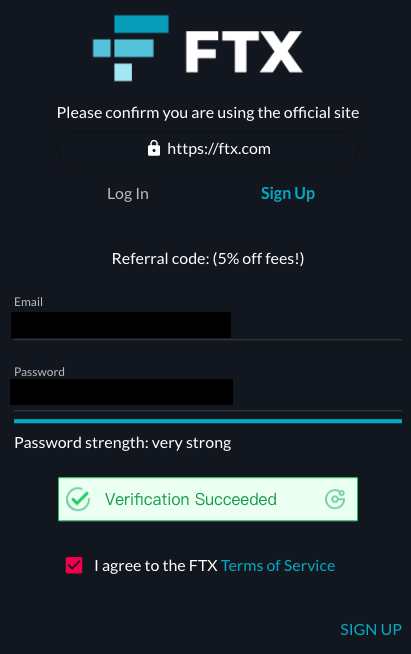
Task: Click the captcha refresh icon in verification box
Action: pyautogui.click(x=335, y=499)
